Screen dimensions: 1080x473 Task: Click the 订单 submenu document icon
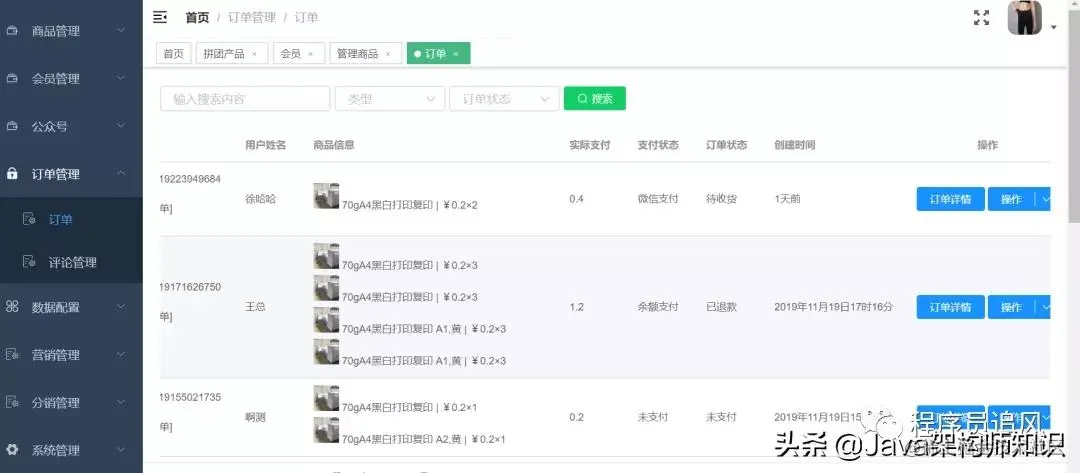coord(29,220)
